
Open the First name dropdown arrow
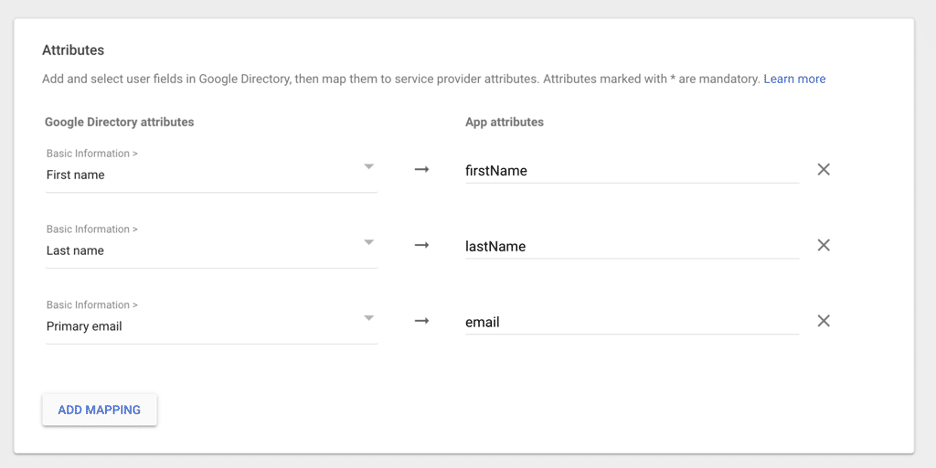coord(369,167)
